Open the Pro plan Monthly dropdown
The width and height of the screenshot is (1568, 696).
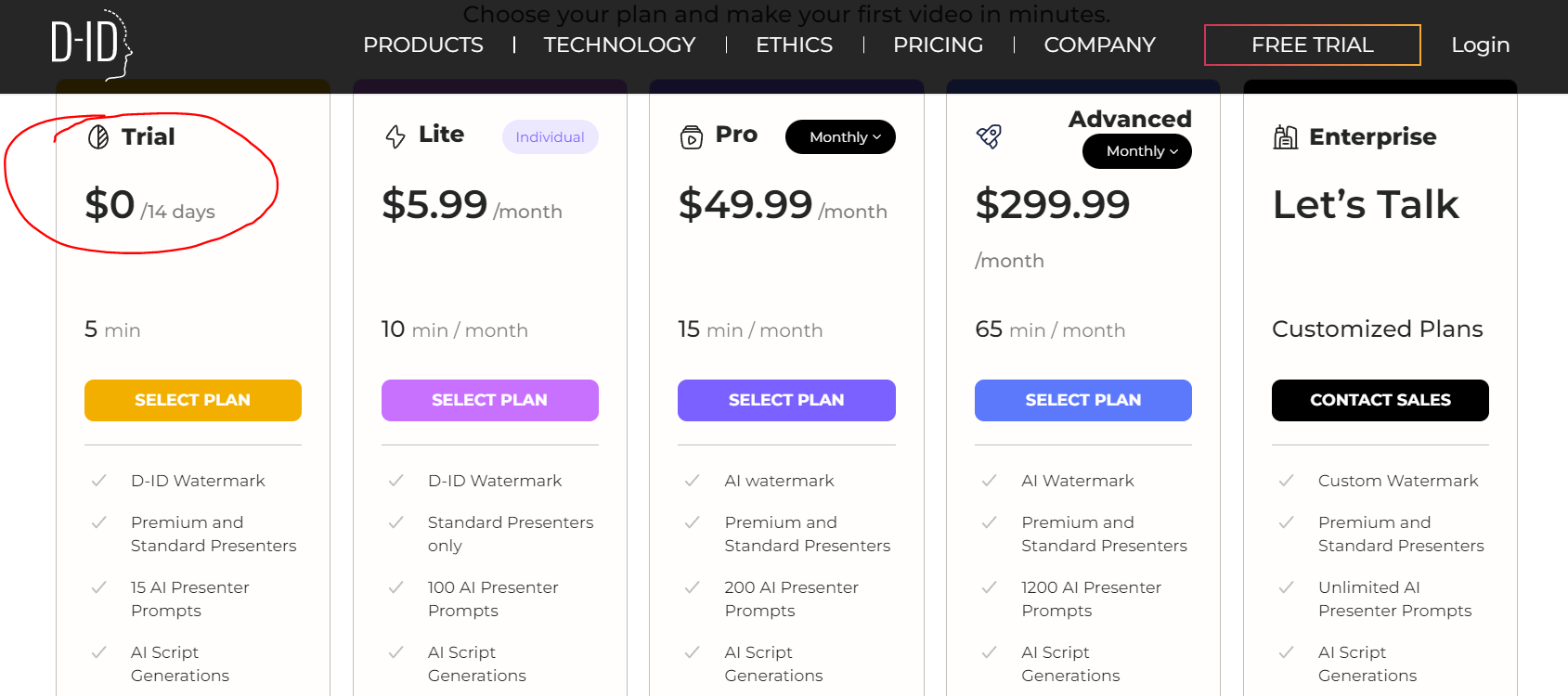840,137
